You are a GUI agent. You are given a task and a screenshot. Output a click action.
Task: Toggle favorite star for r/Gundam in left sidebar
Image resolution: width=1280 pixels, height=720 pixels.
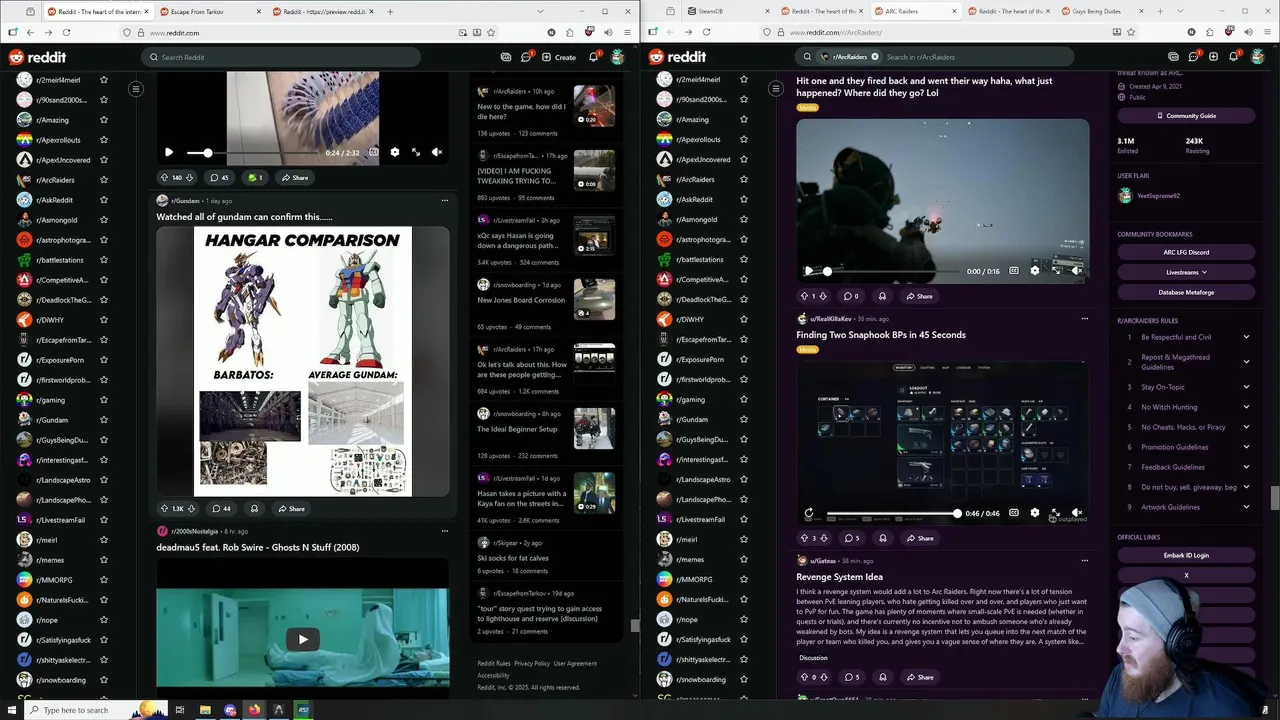coord(103,420)
